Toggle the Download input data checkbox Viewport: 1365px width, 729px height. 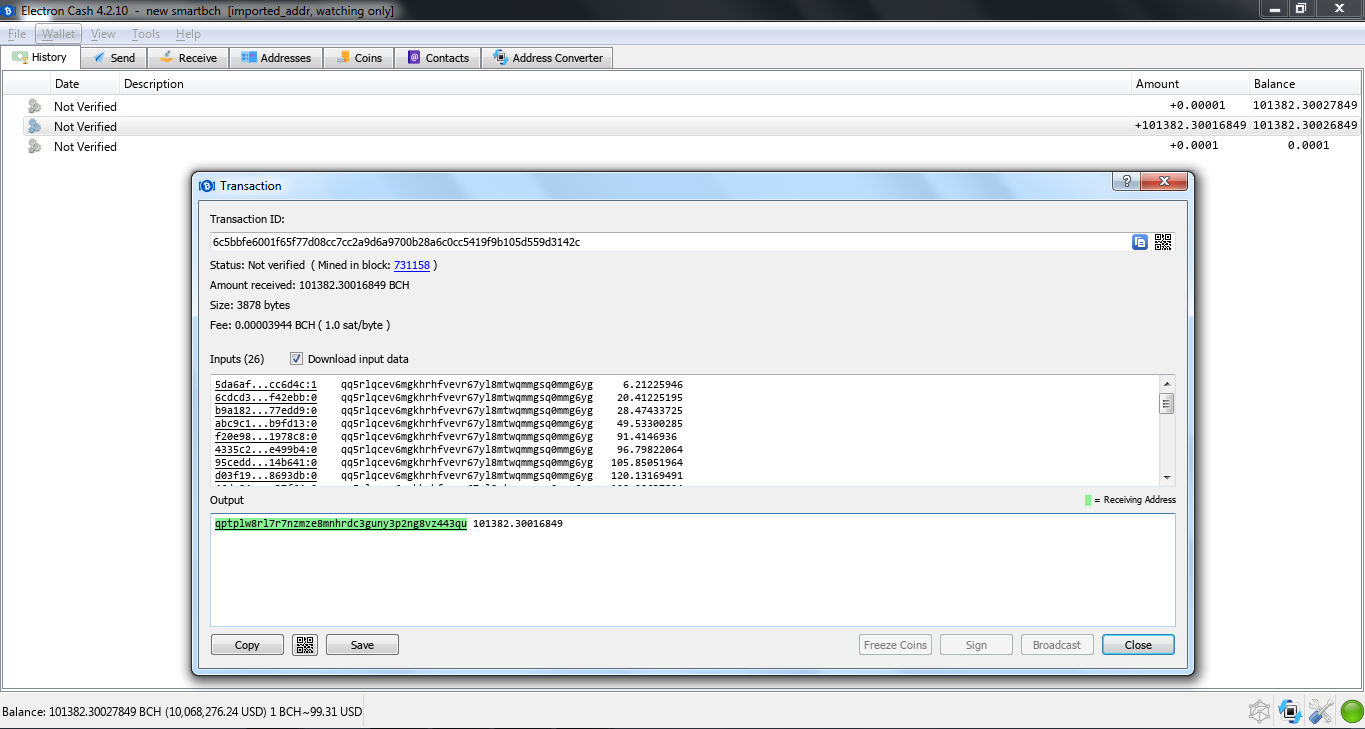(296, 359)
